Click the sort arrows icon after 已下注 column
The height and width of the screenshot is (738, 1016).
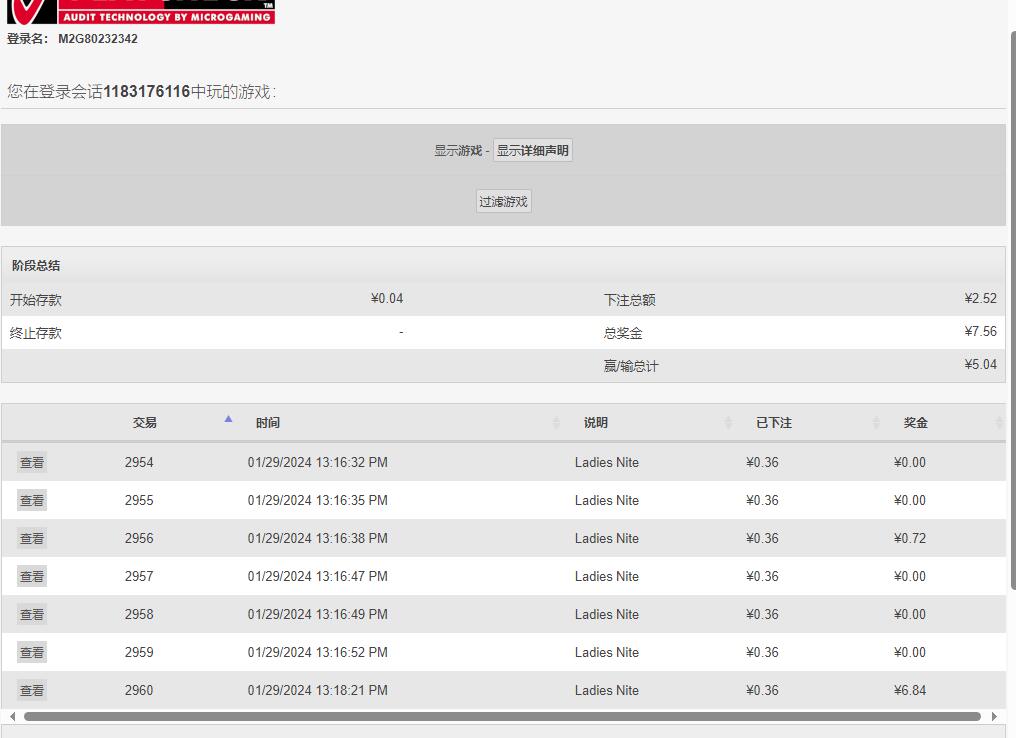(x=876, y=422)
